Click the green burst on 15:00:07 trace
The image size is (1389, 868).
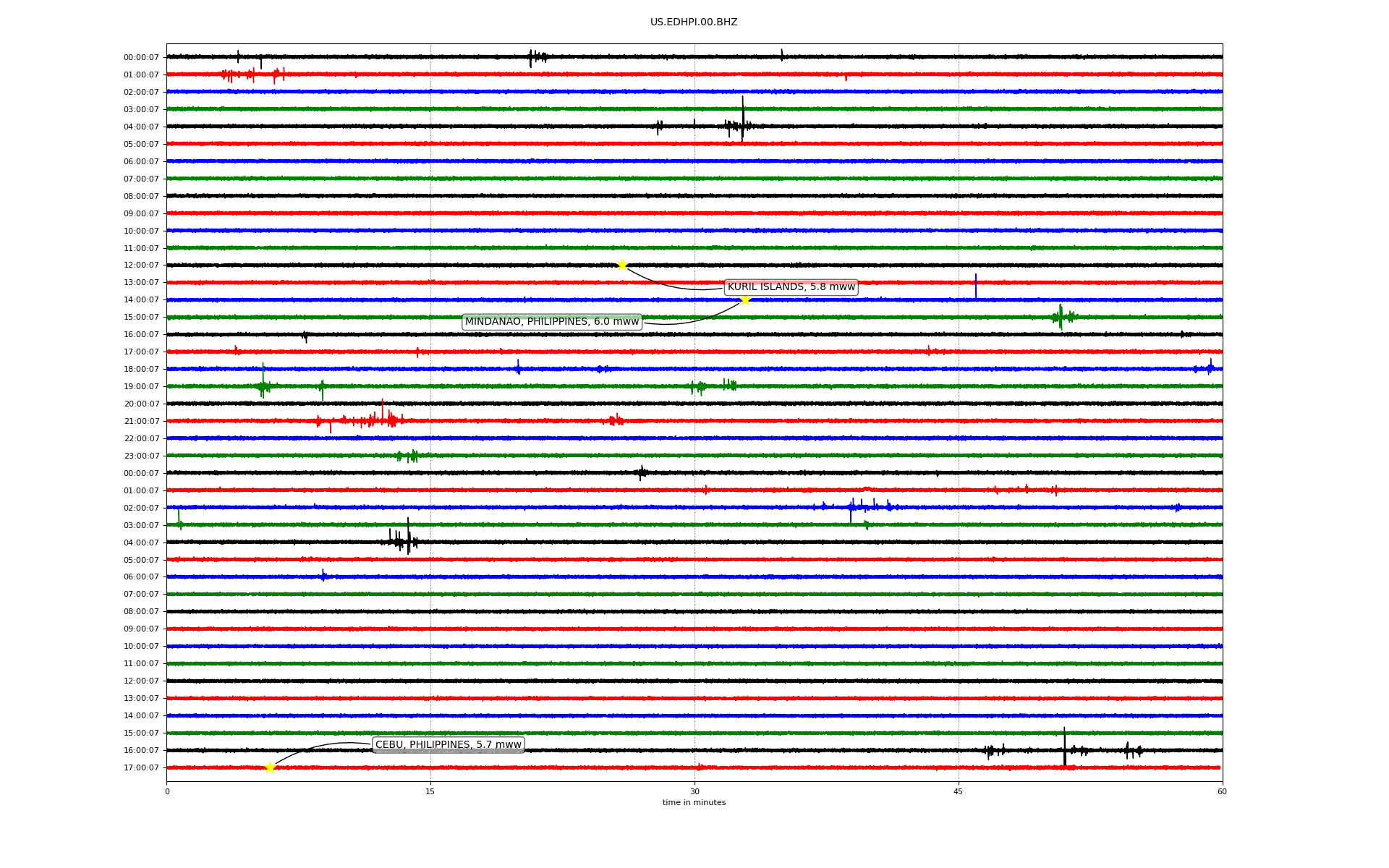coord(1061,317)
